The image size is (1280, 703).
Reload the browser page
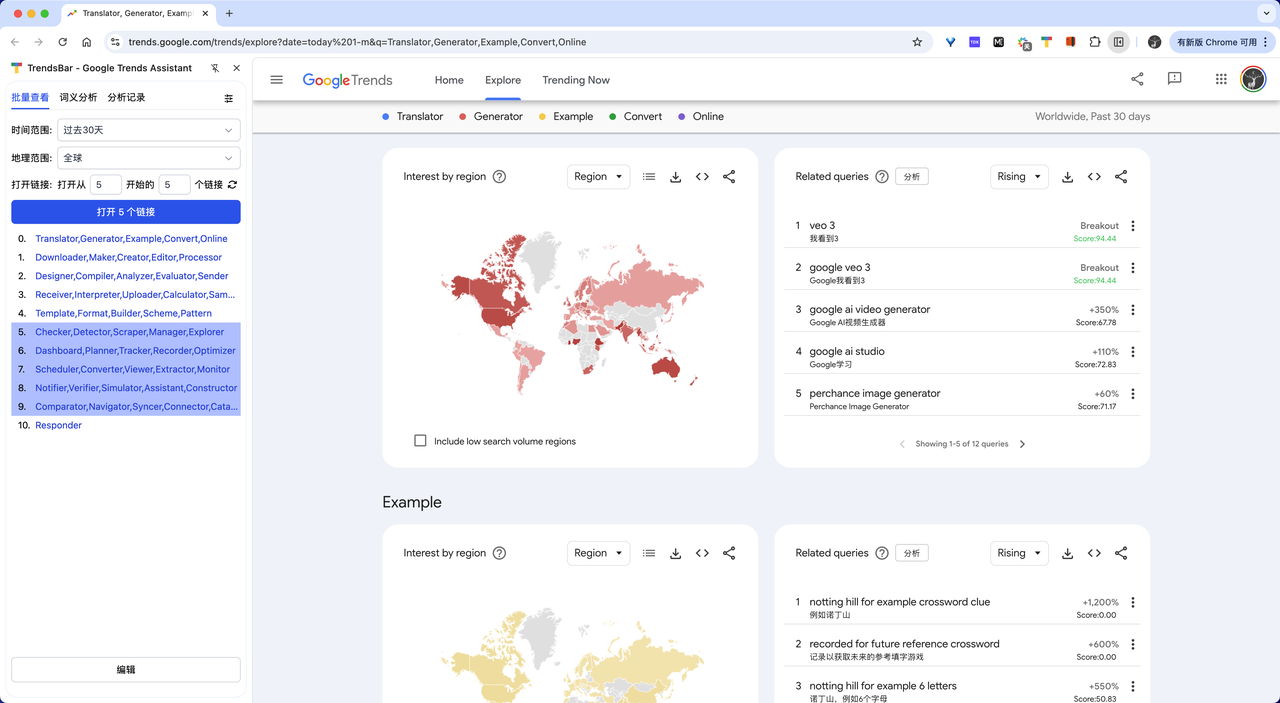pyautogui.click(x=63, y=42)
